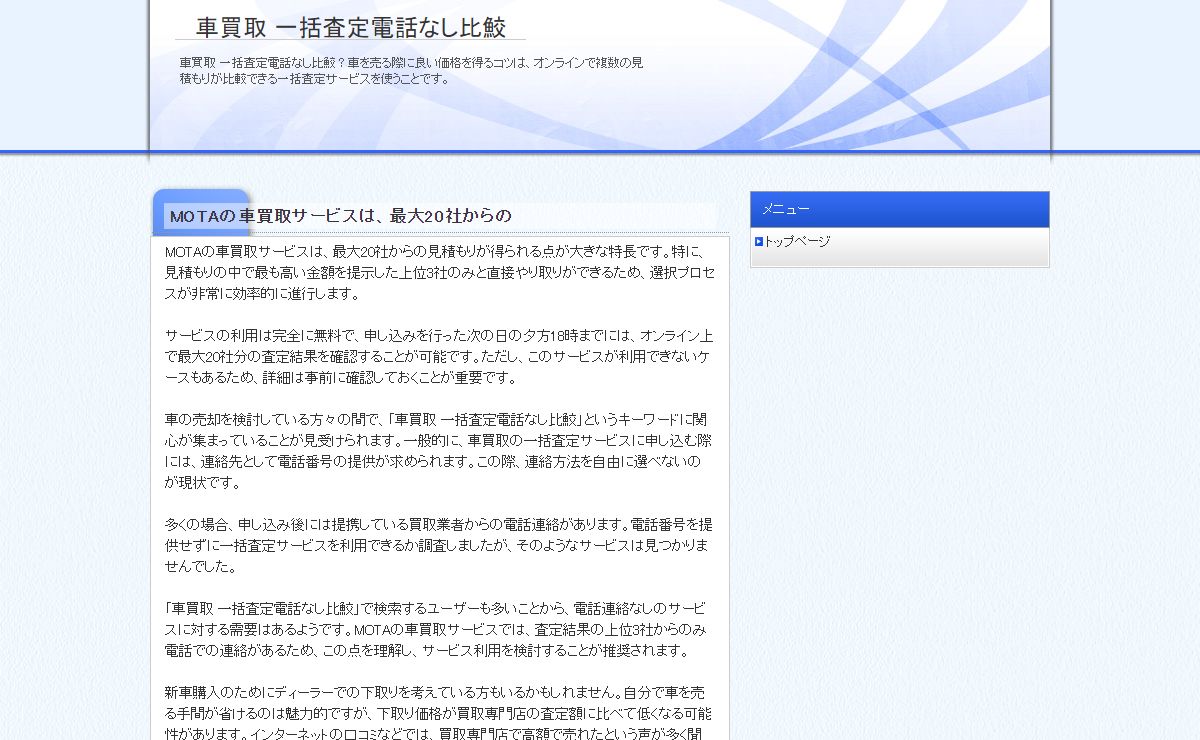Click paragraph starting MOTAの車買取サービスは、最大20社からの見積もり
Viewport: 1200px width, 740px height.
[x=439, y=273]
